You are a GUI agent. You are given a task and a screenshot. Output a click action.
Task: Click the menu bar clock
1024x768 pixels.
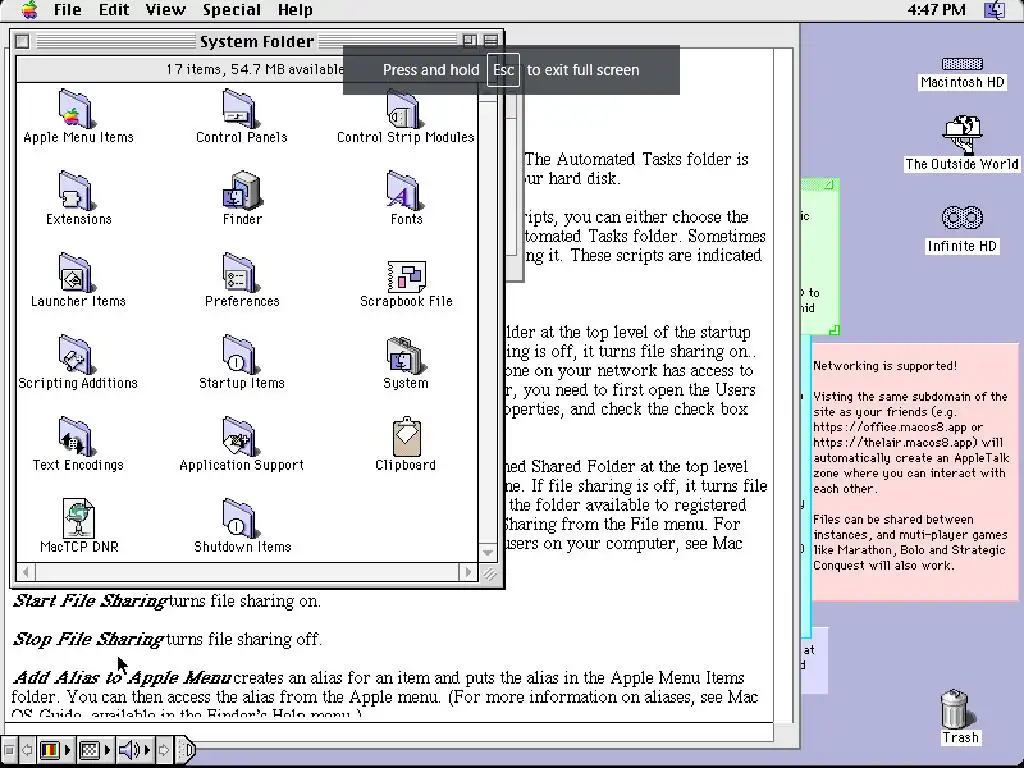(936, 10)
